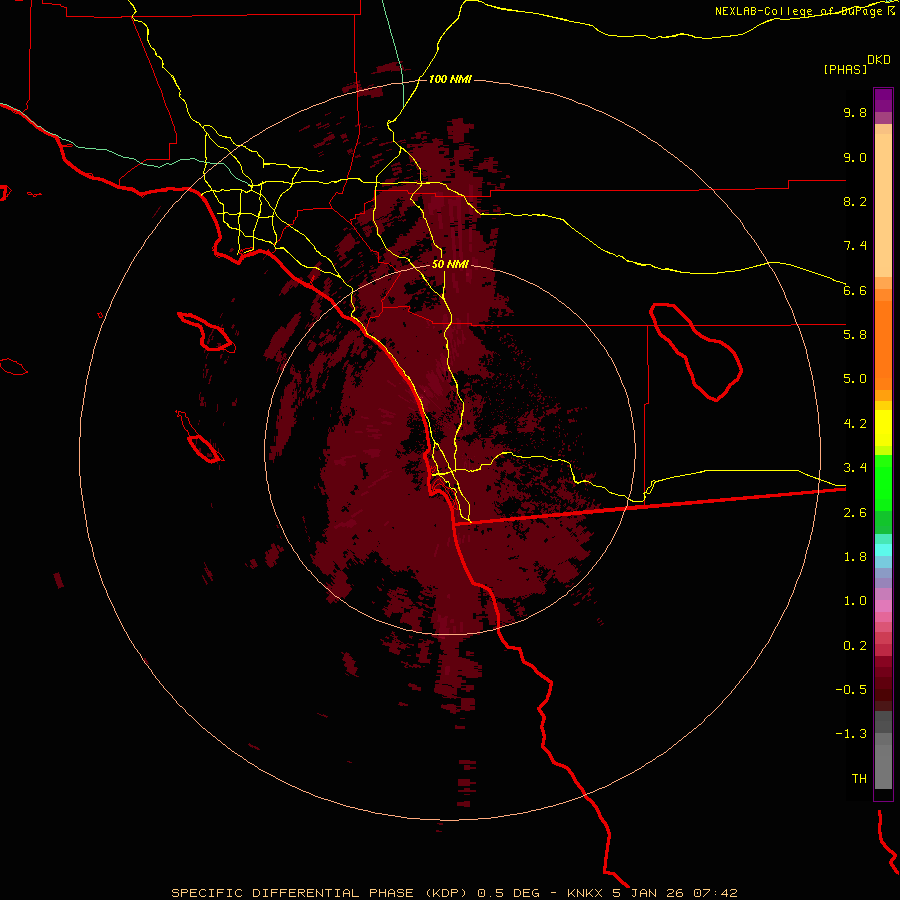Pick the cyan segment of the color bar
The width and height of the screenshot is (900, 900).
pyautogui.click(x=883, y=550)
